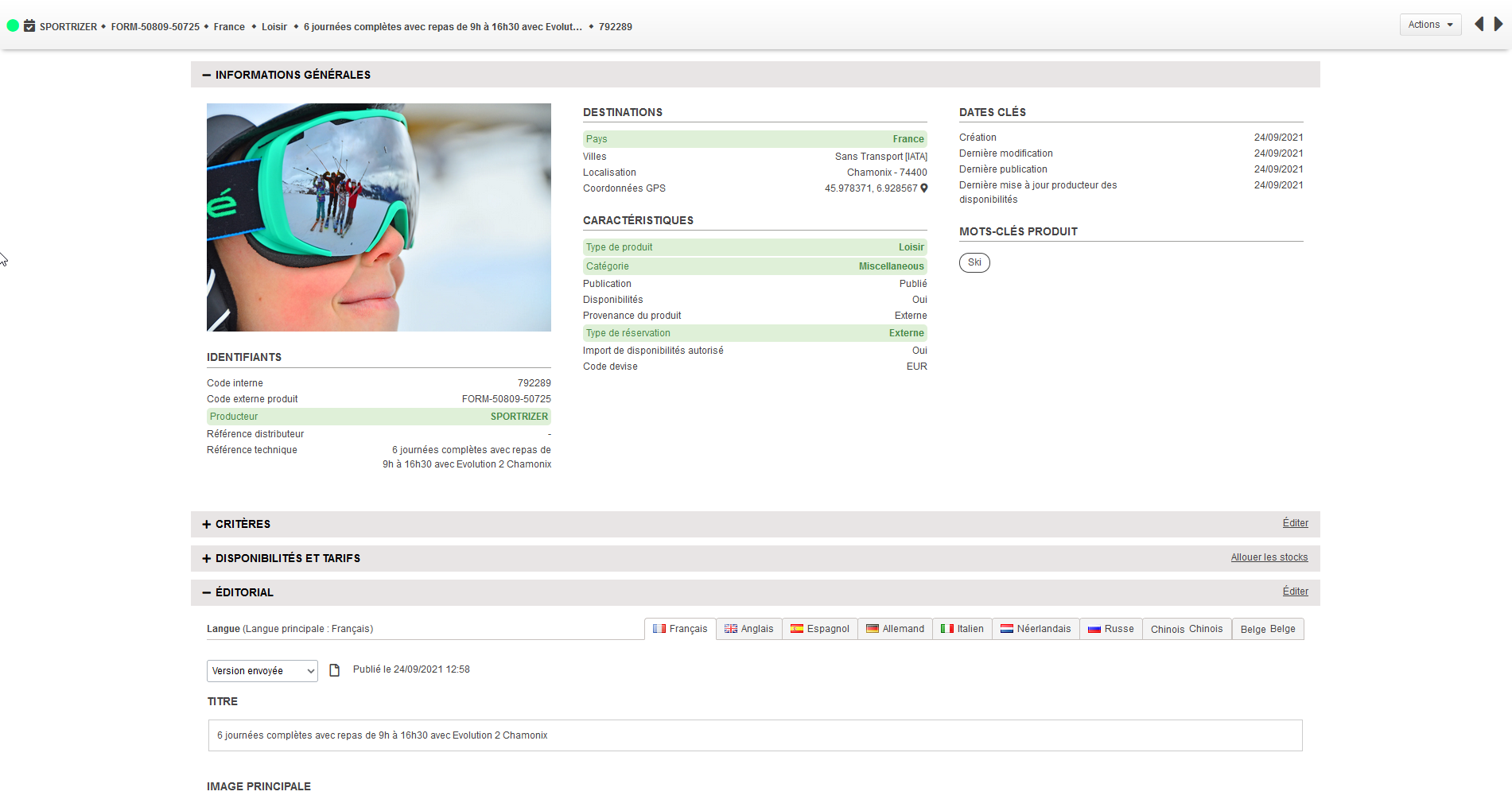Collapse the Éditorial section
Screen dimensions: 1512x803
(207, 592)
